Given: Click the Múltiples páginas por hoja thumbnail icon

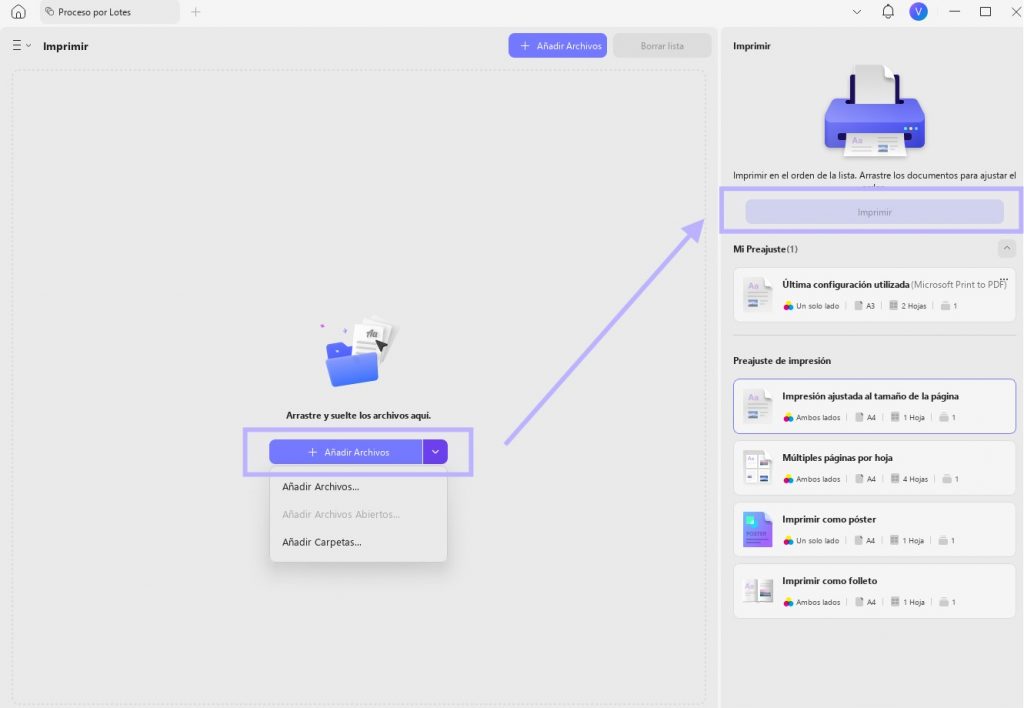Looking at the screenshot, I should pyautogui.click(x=758, y=468).
